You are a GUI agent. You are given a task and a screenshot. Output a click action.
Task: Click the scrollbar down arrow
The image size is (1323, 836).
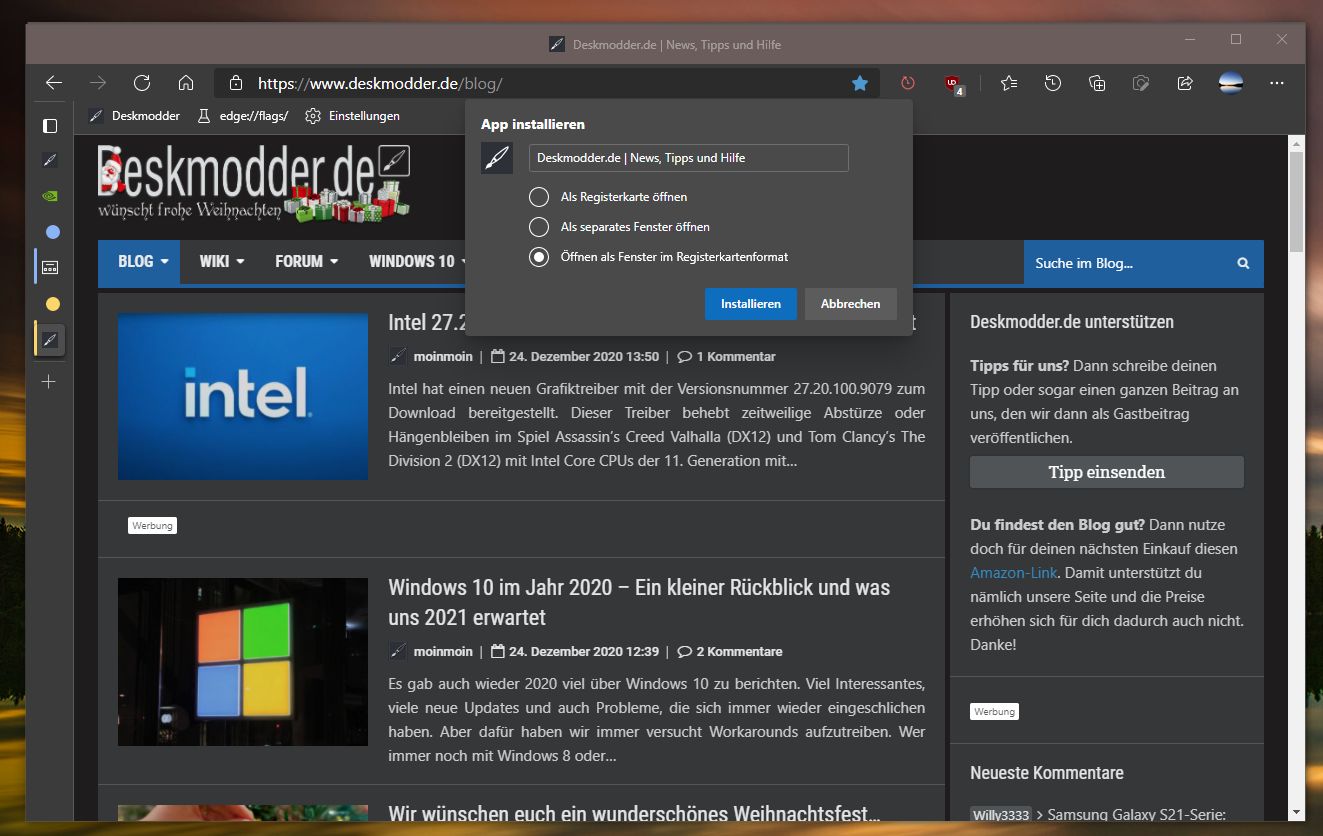(1296, 812)
